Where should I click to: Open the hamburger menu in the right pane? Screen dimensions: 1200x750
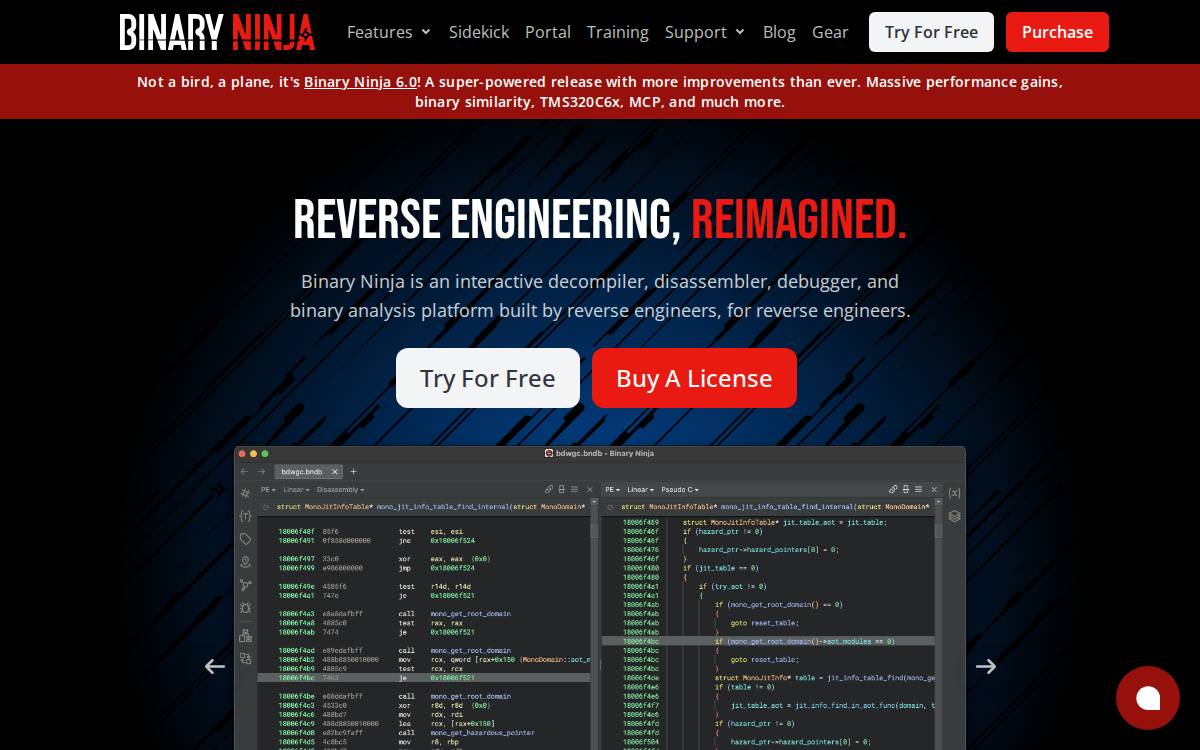918,490
